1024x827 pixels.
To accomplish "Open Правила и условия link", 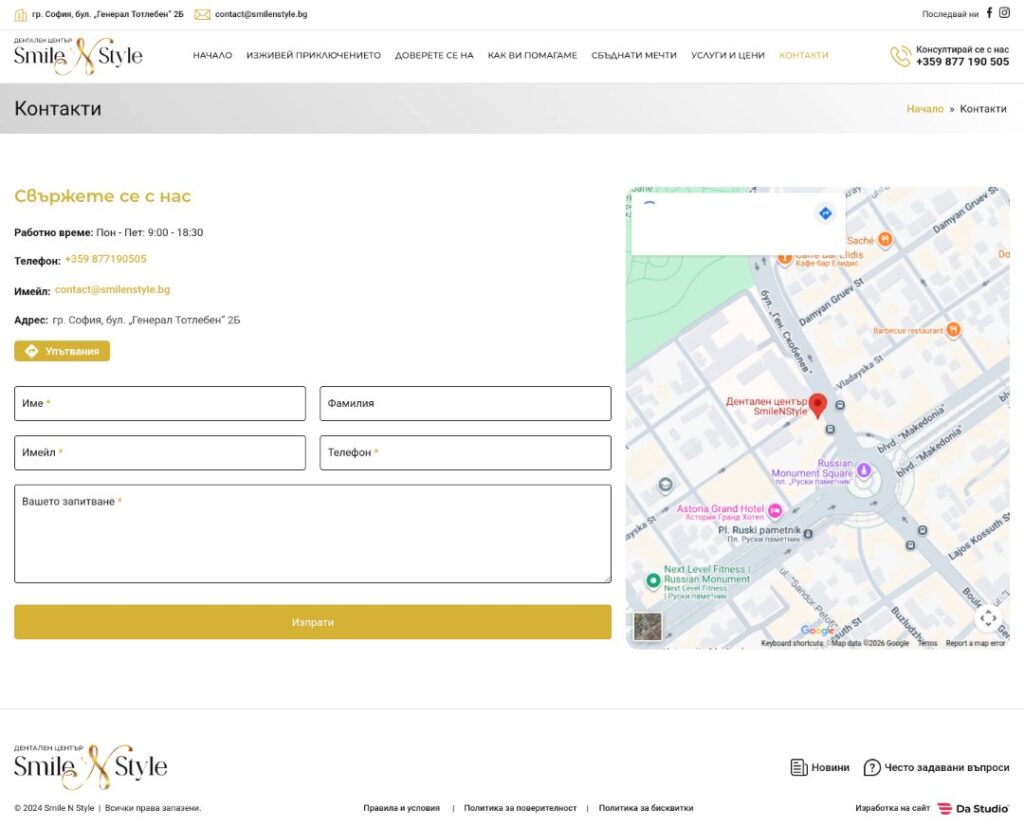I will [x=402, y=808].
